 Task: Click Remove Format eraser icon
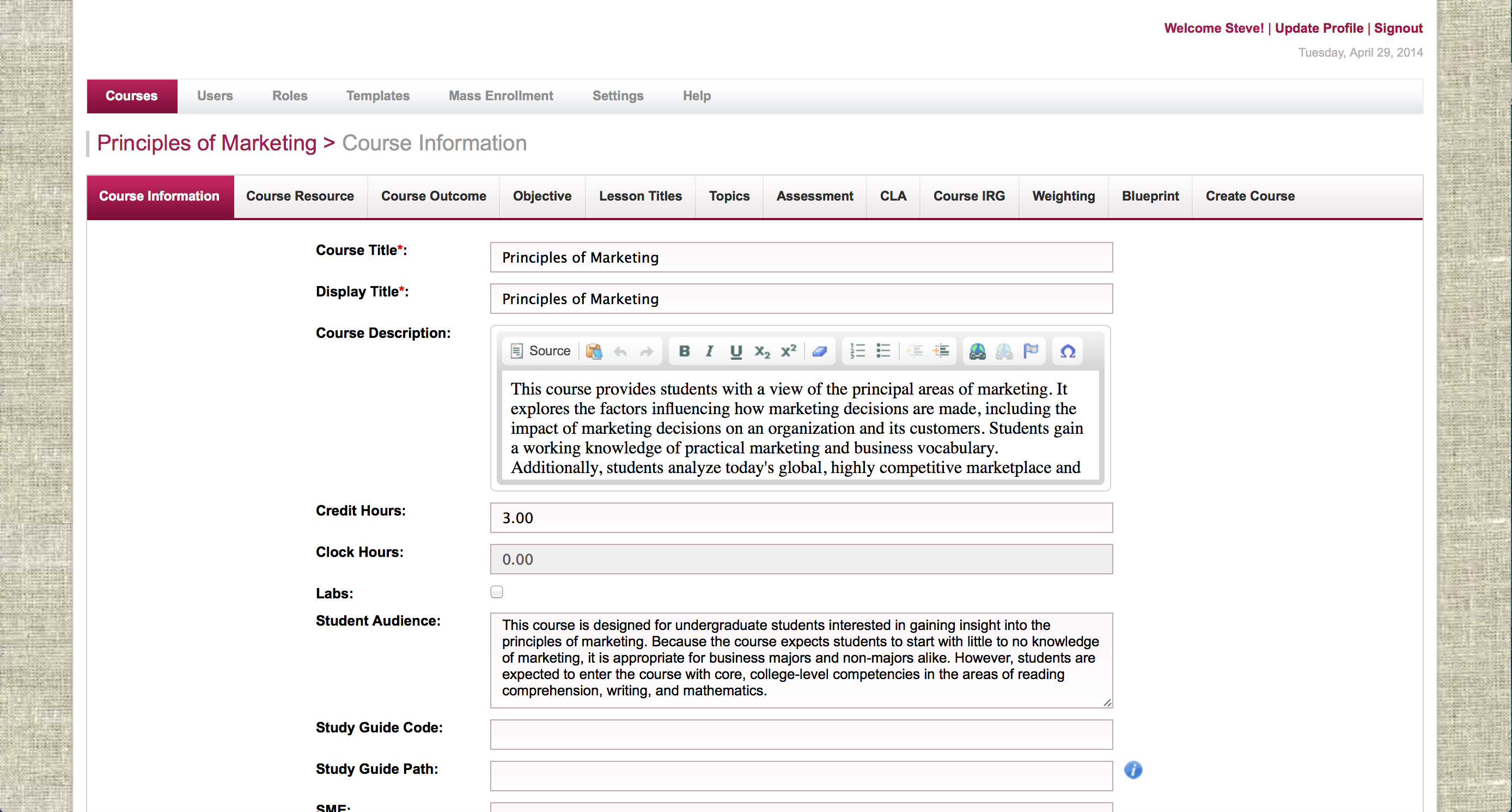click(819, 351)
